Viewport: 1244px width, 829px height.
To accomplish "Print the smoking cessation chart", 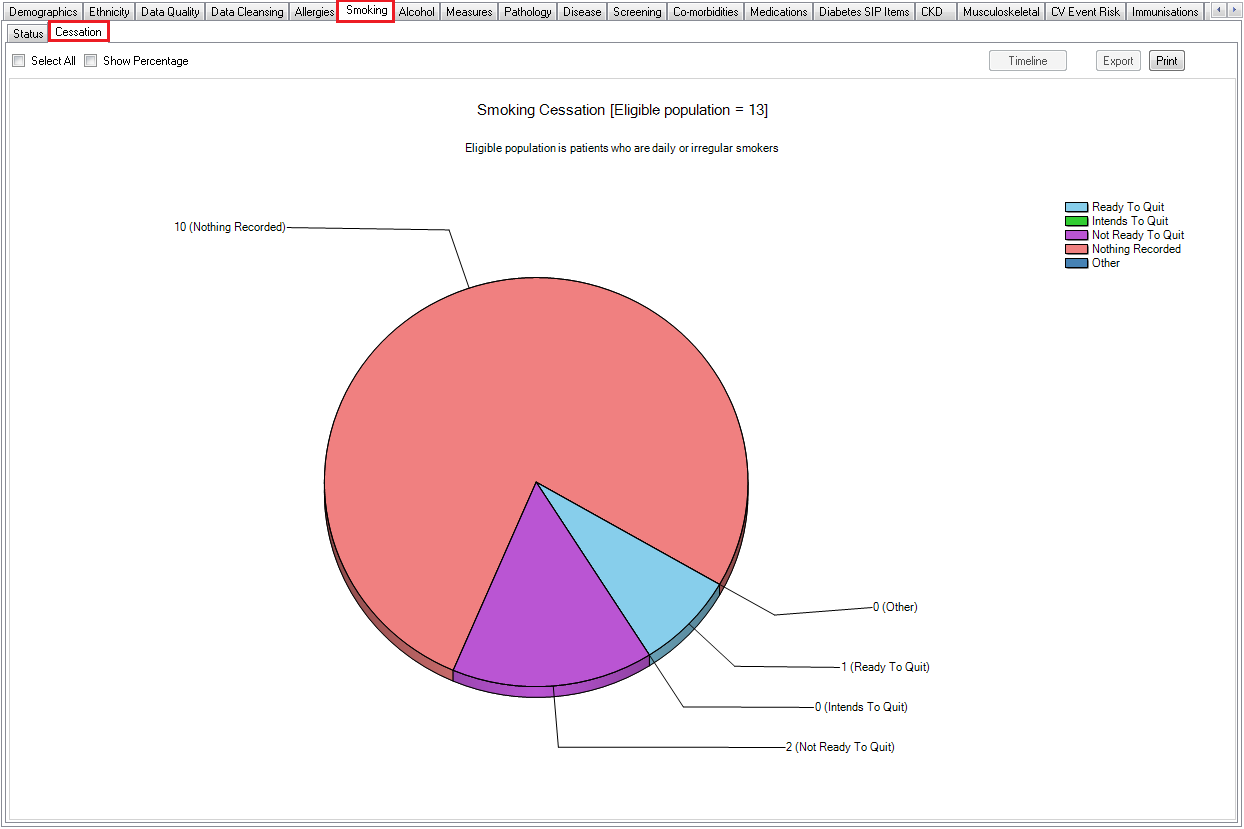I will (1167, 61).
